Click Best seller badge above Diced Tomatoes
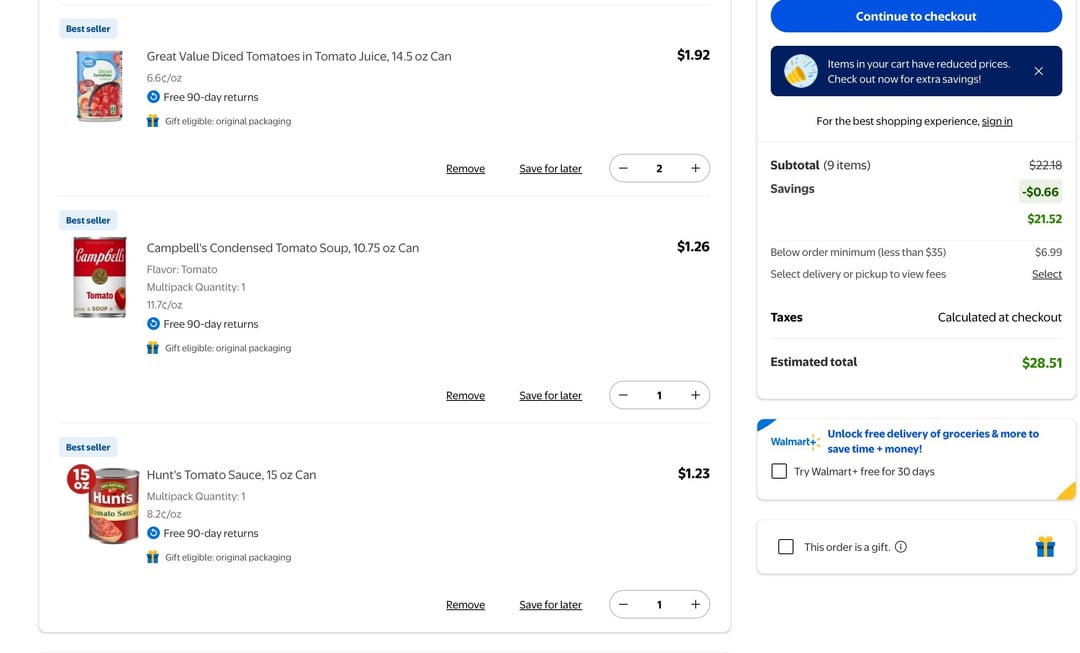 [x=88, y=29]
